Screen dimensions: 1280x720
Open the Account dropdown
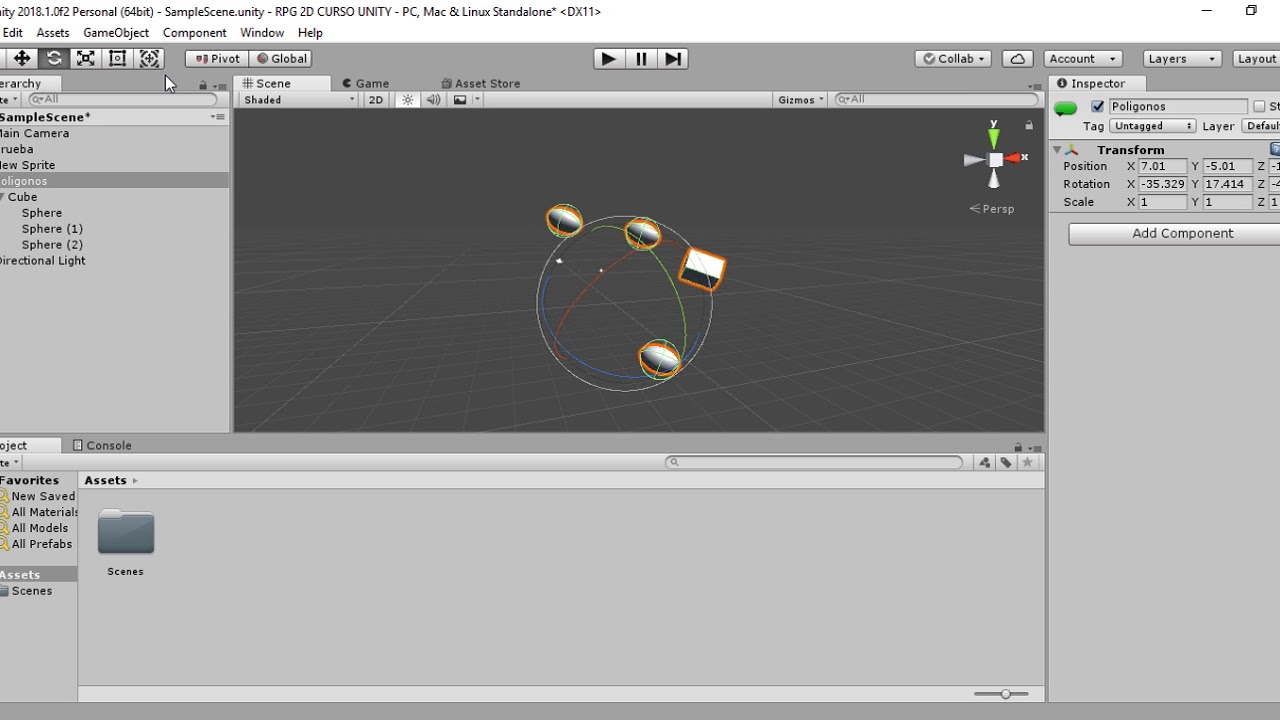1082,59
